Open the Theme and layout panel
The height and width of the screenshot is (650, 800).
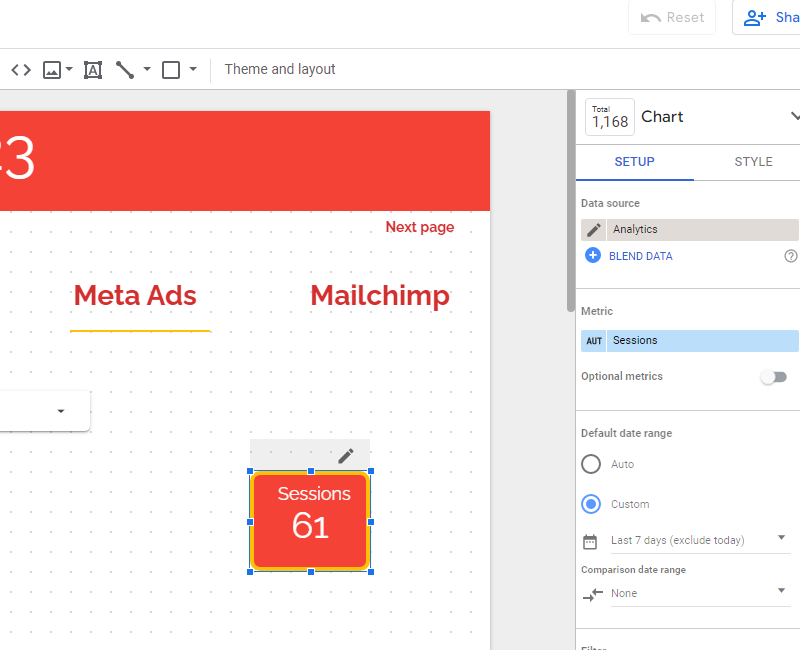coord(280,69)
